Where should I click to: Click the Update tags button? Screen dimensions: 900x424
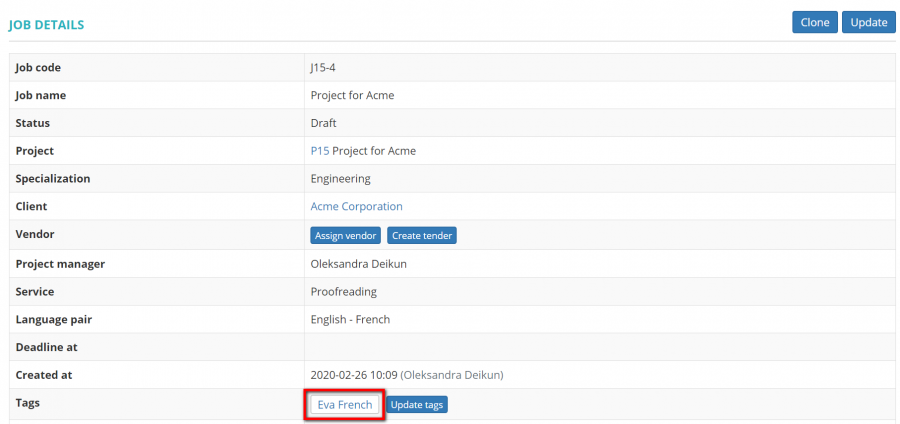417,405
